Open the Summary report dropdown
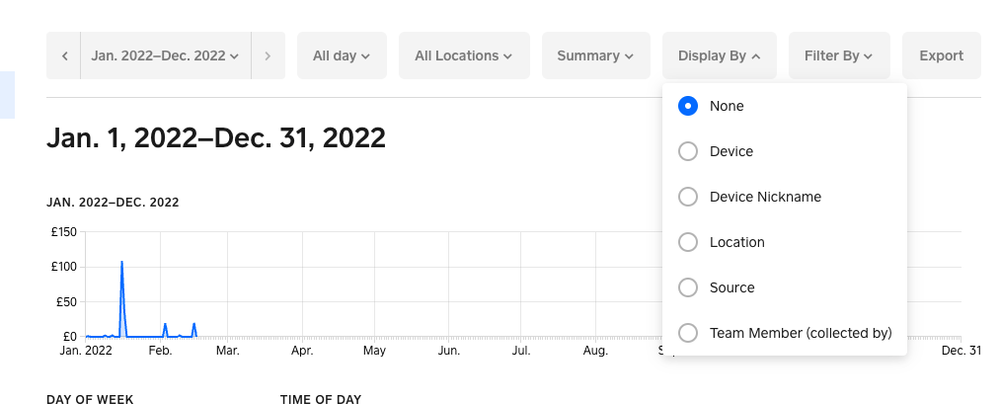This screenshot has width=999, height=416. [x=595, y=56]
